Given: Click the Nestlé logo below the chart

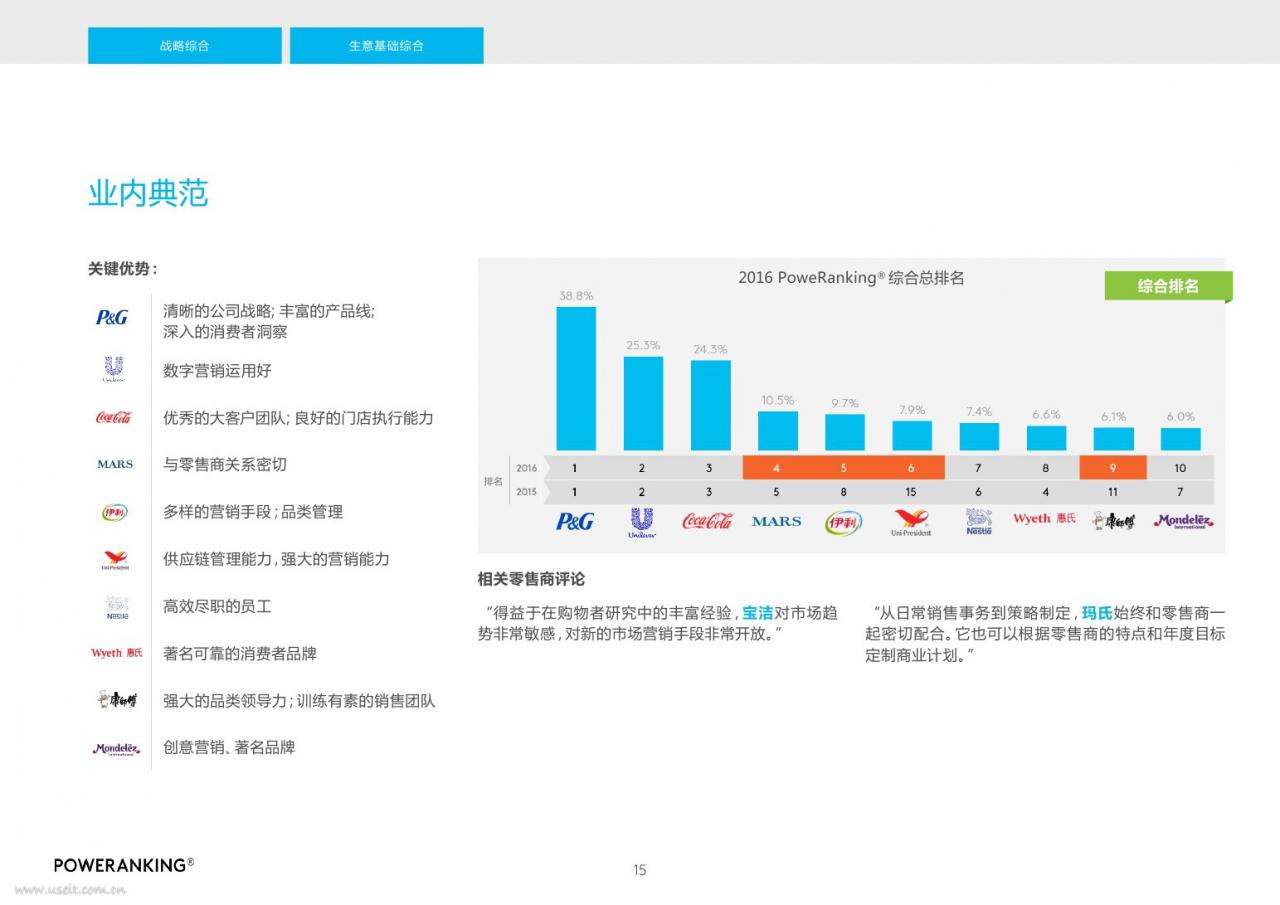Looking at the screenshot, I should coord(978,522).
